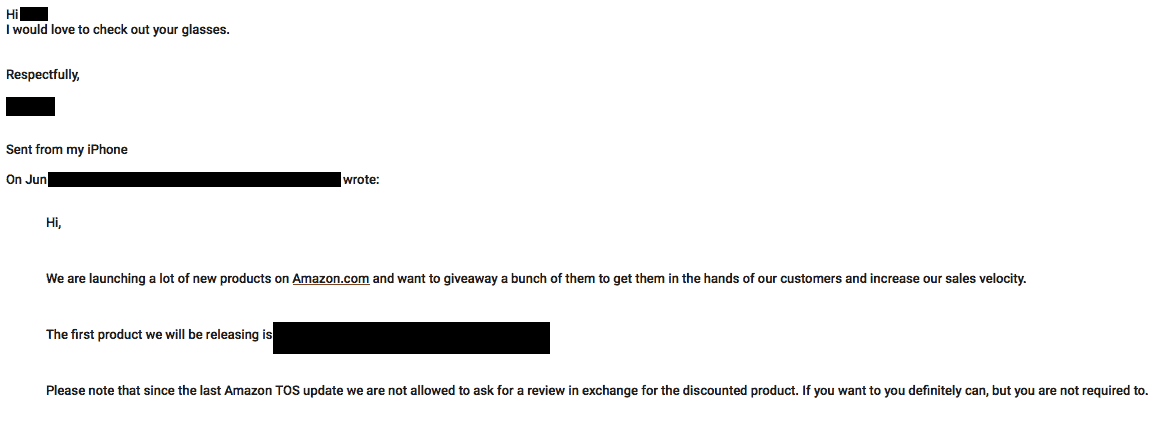
Task: Click the redacted product name box
Action: (411, 338)
